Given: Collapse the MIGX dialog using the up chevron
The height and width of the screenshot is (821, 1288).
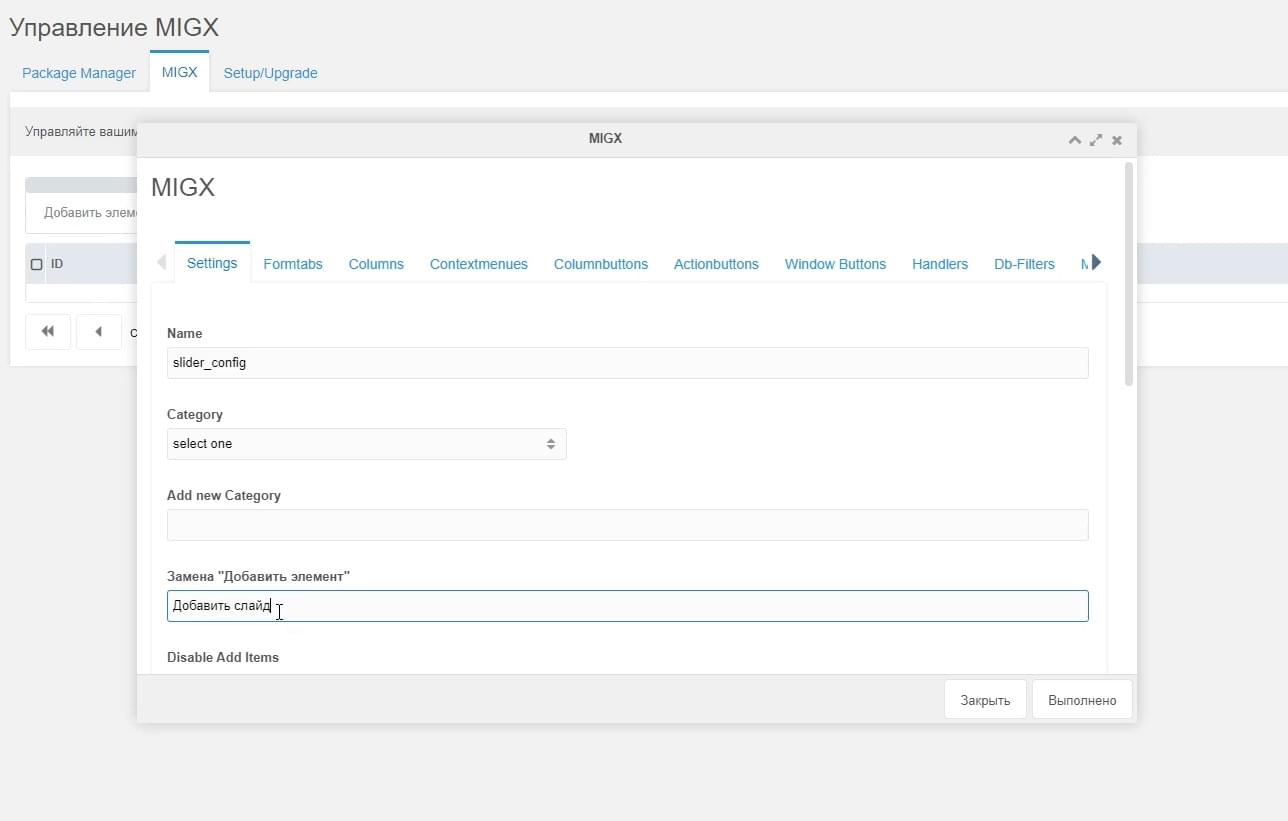Looking at the screenshot, I should [x=1075, y=140].
